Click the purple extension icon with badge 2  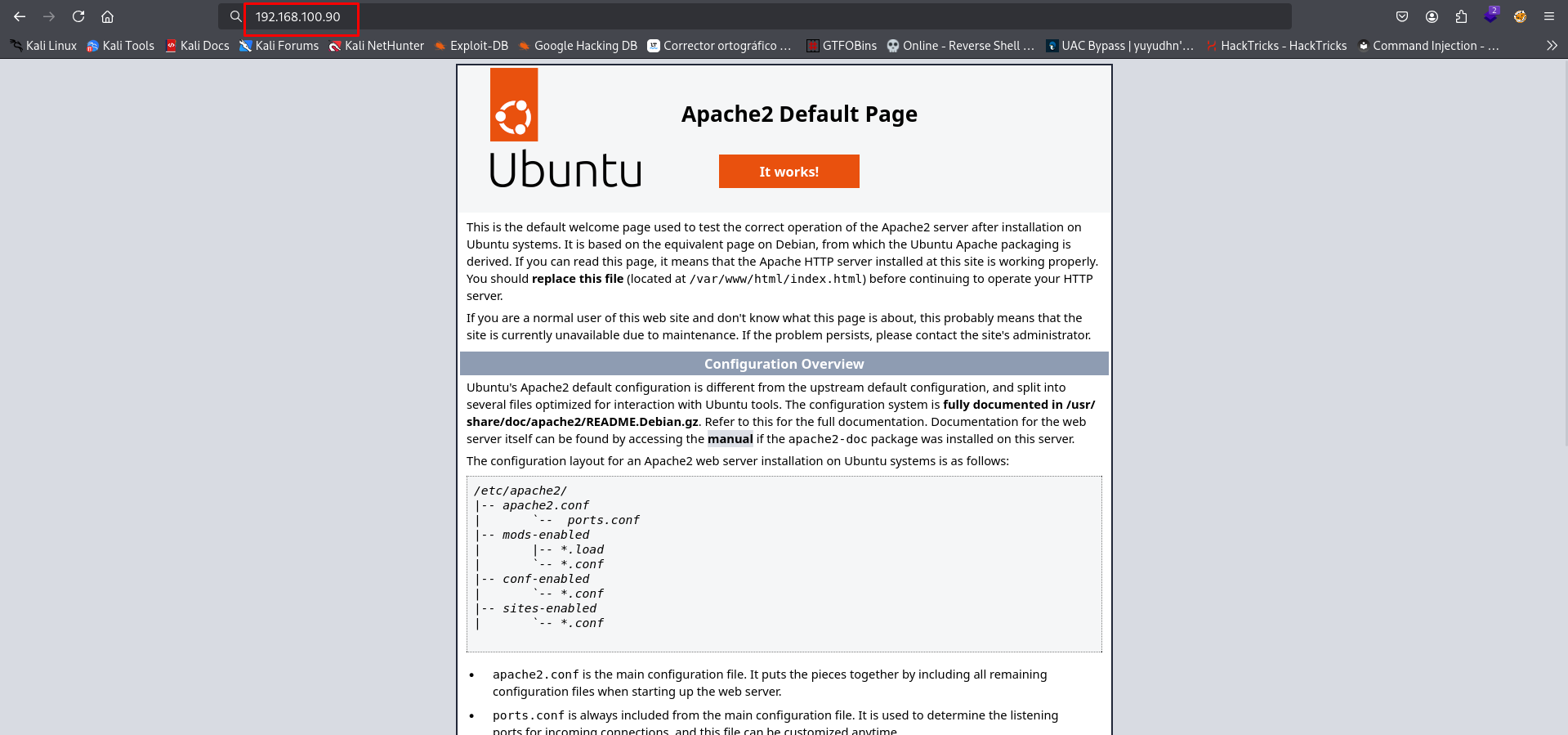pyautogui.click(x=1491, y=16)
